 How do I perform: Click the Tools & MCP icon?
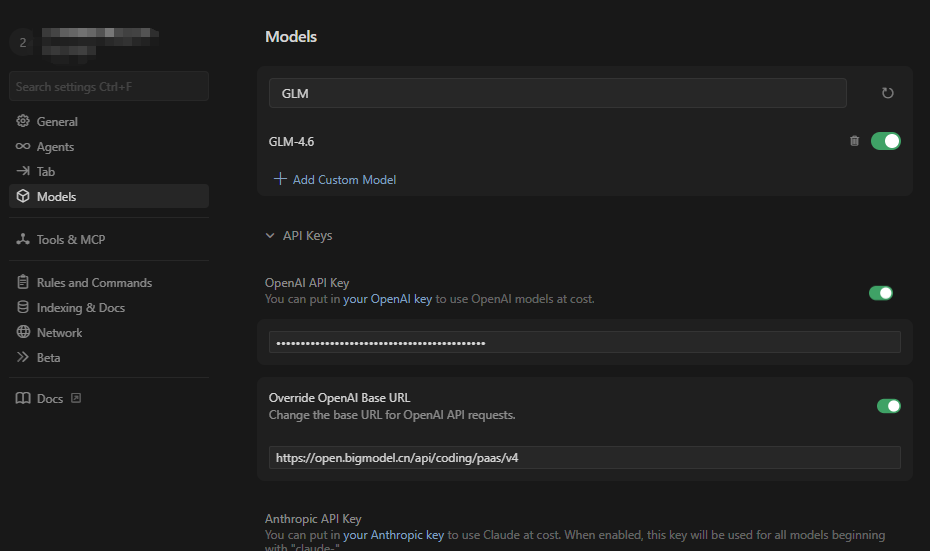coord(23,239)
